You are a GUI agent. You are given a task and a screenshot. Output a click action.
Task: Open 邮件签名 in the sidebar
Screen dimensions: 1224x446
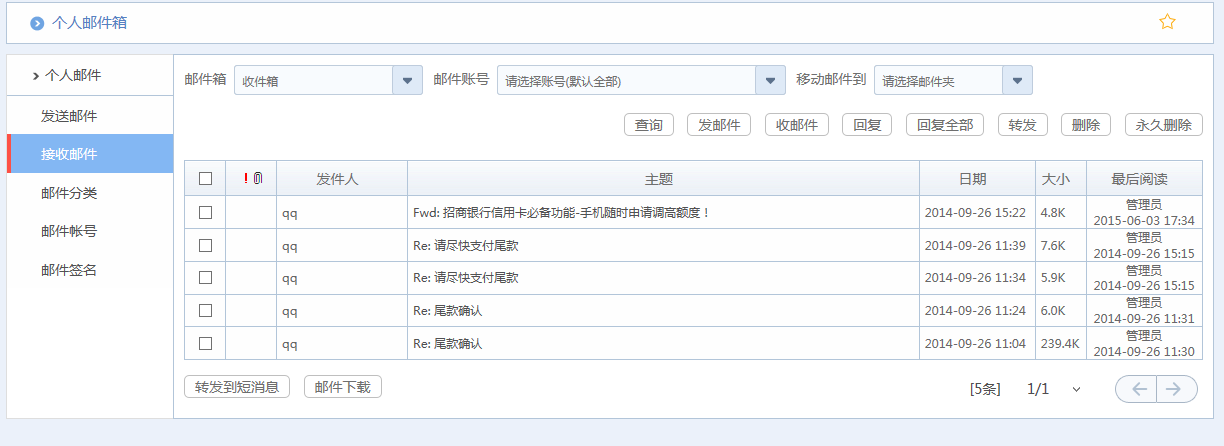click(x=90, y=270)
